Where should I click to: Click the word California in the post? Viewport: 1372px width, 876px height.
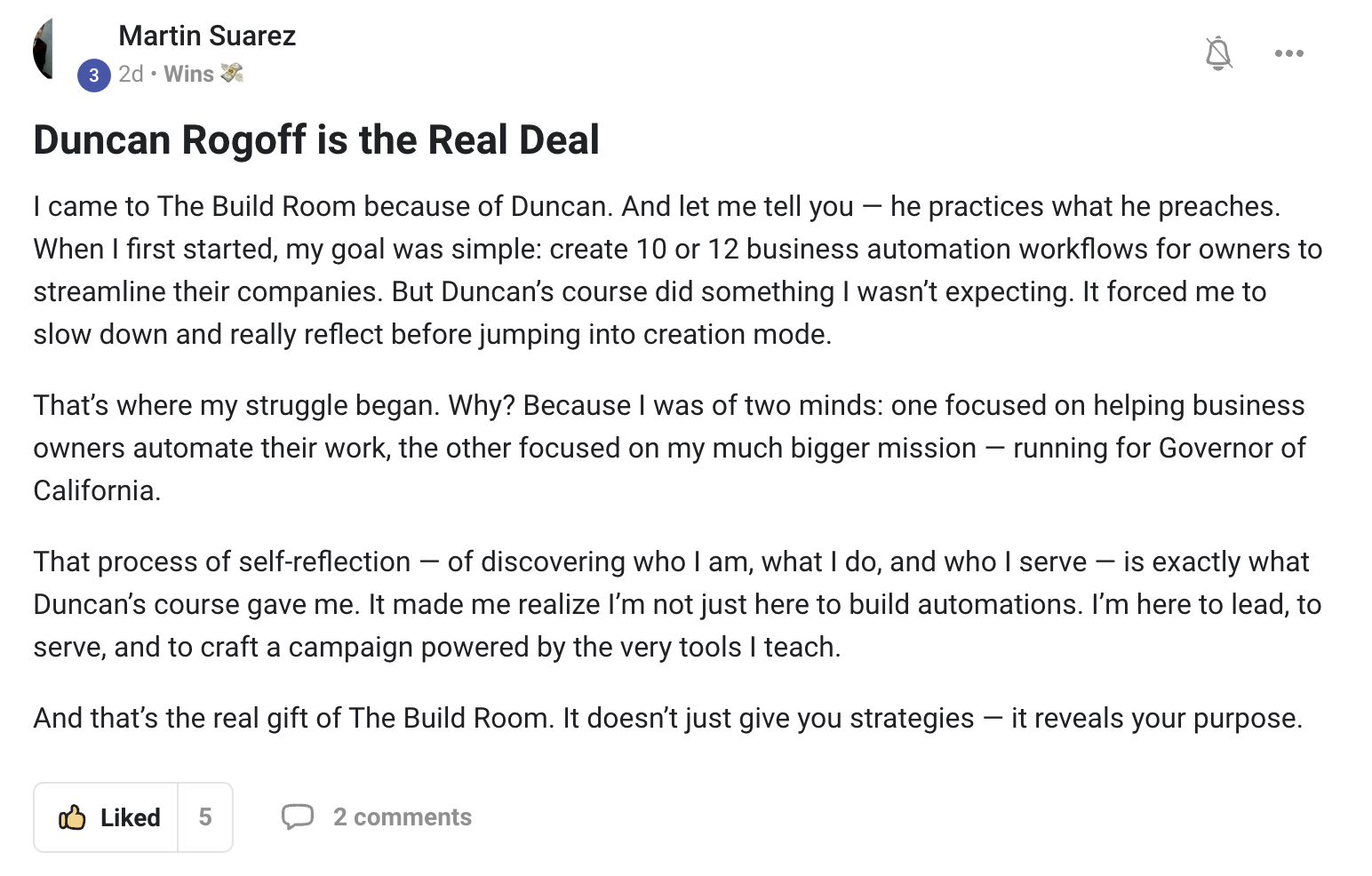coord(98,490)
